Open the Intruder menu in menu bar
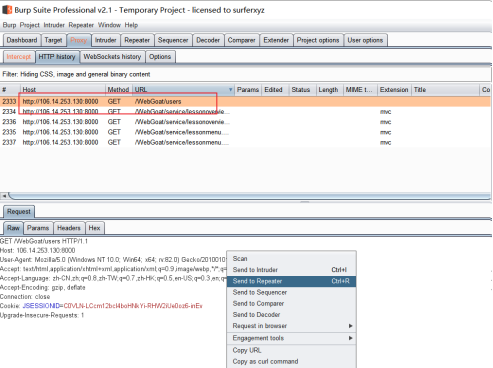The image size is (493, 368). click(54, 25)
